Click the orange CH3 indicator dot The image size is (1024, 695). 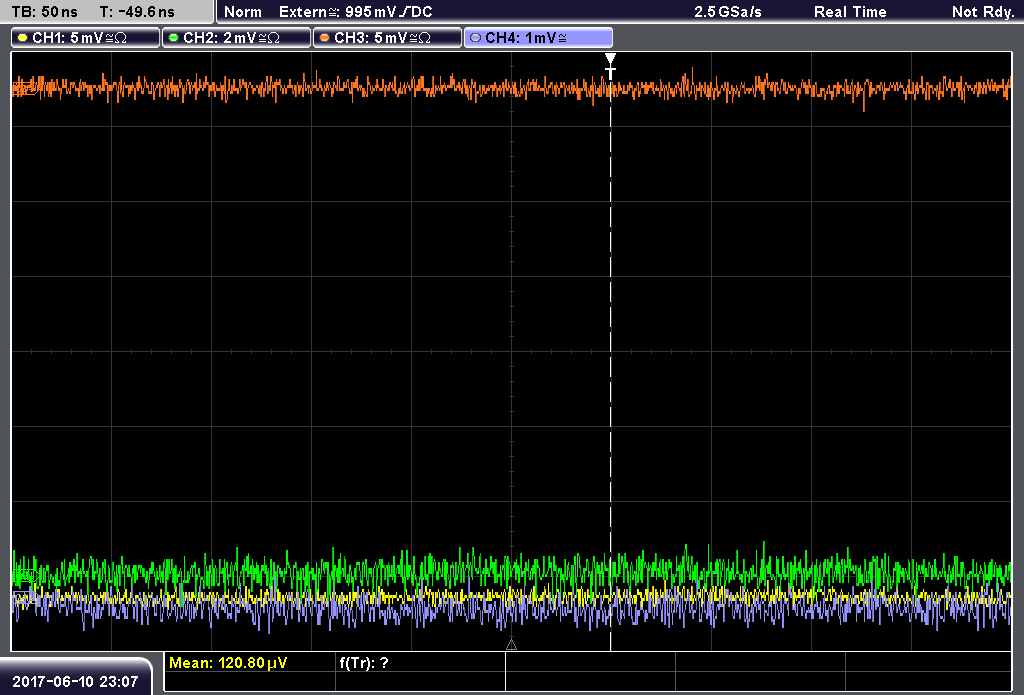(x=325, y=38)
